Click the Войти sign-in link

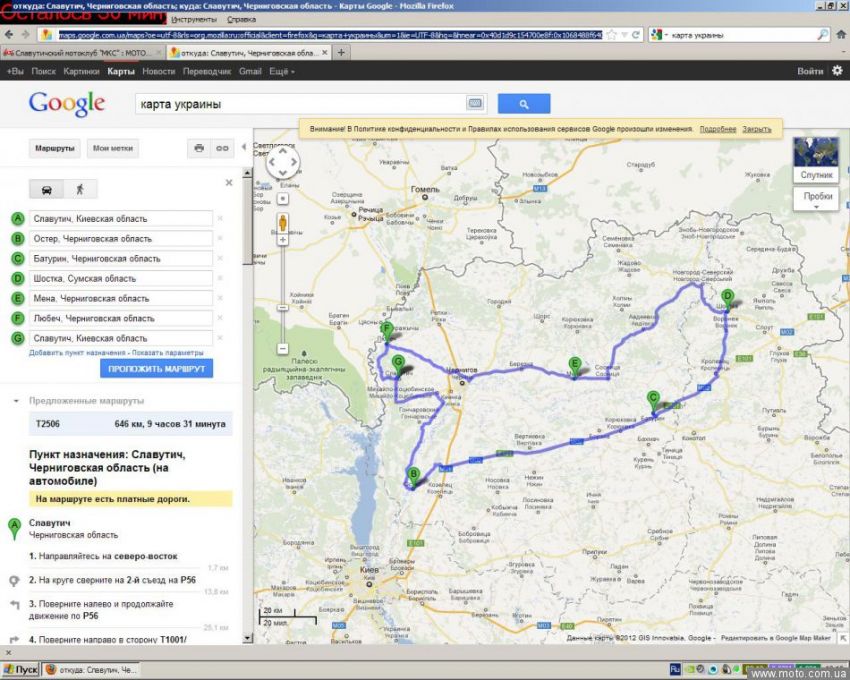point(810,71)
